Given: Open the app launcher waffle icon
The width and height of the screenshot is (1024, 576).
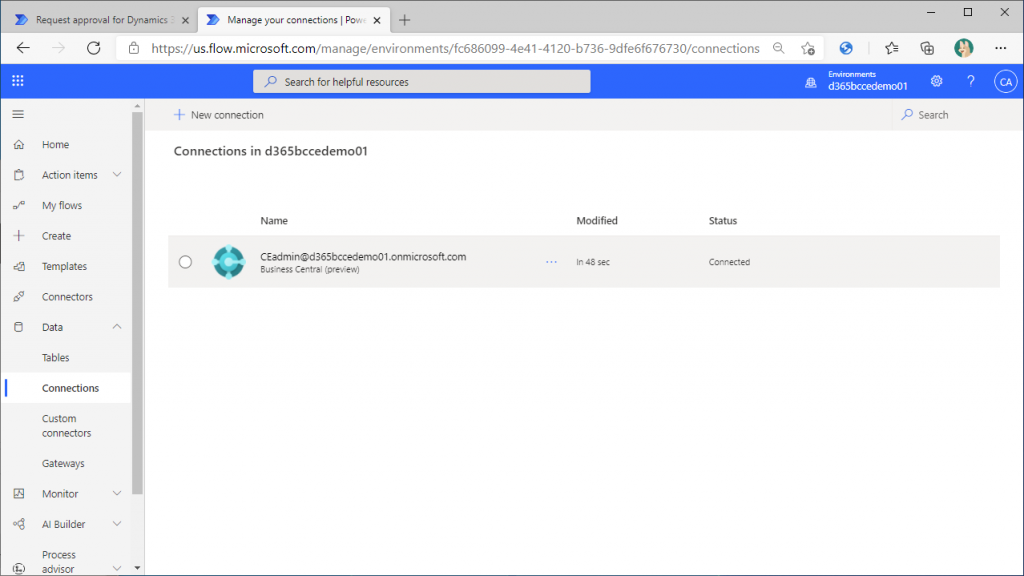Looking at the screenshot, I should [x=18, y=81].
